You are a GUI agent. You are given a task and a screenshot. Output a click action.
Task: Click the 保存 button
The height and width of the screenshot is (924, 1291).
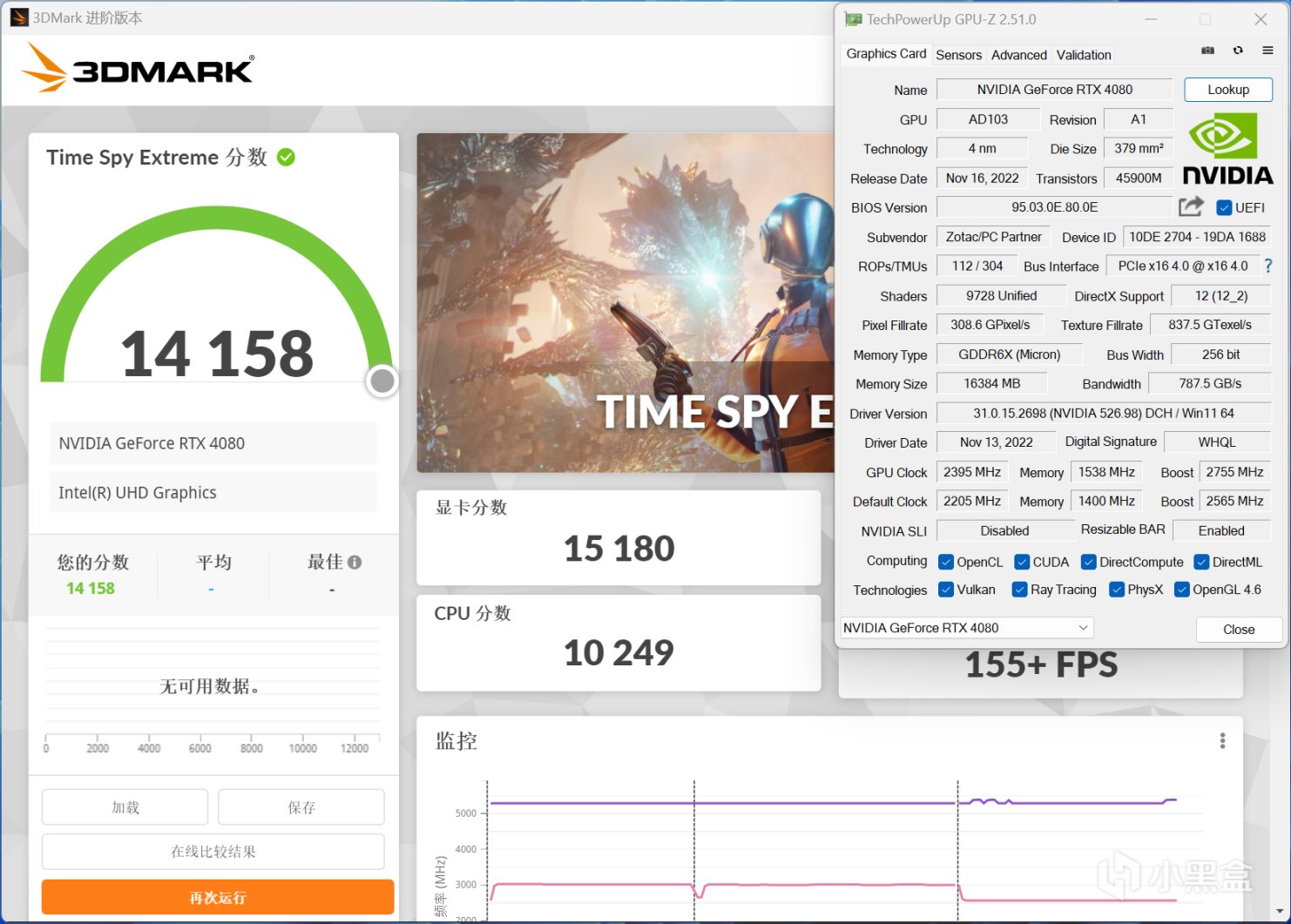(x=301, y=807)
